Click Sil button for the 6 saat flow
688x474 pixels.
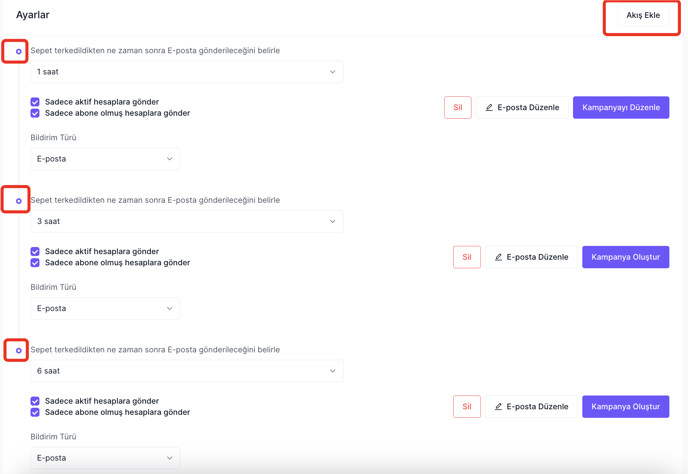(467, 407)
